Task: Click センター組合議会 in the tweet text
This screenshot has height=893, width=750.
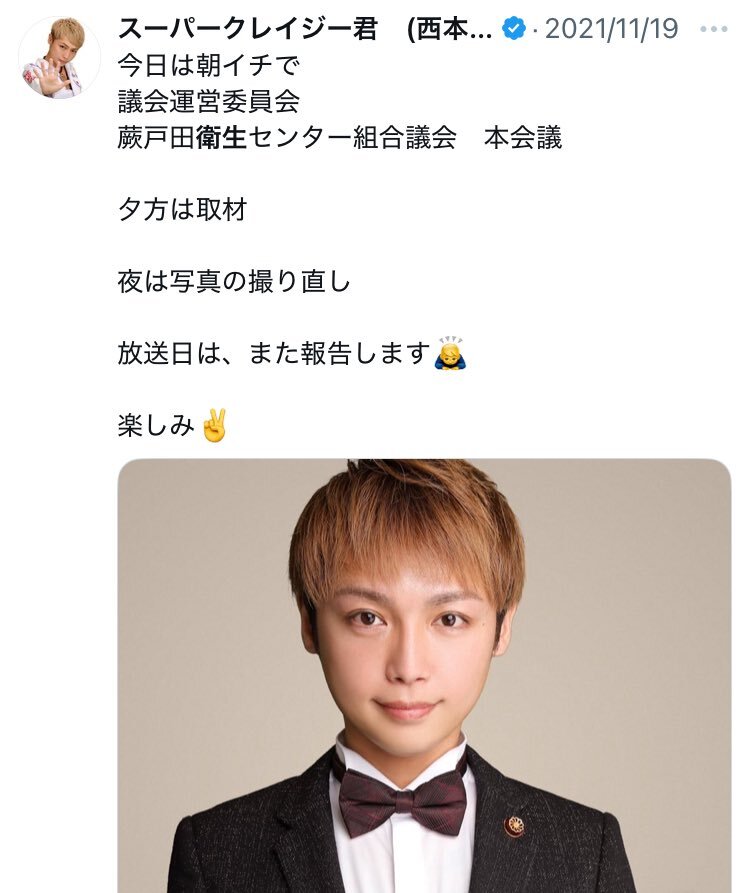Action: click(x=352, y=138)
